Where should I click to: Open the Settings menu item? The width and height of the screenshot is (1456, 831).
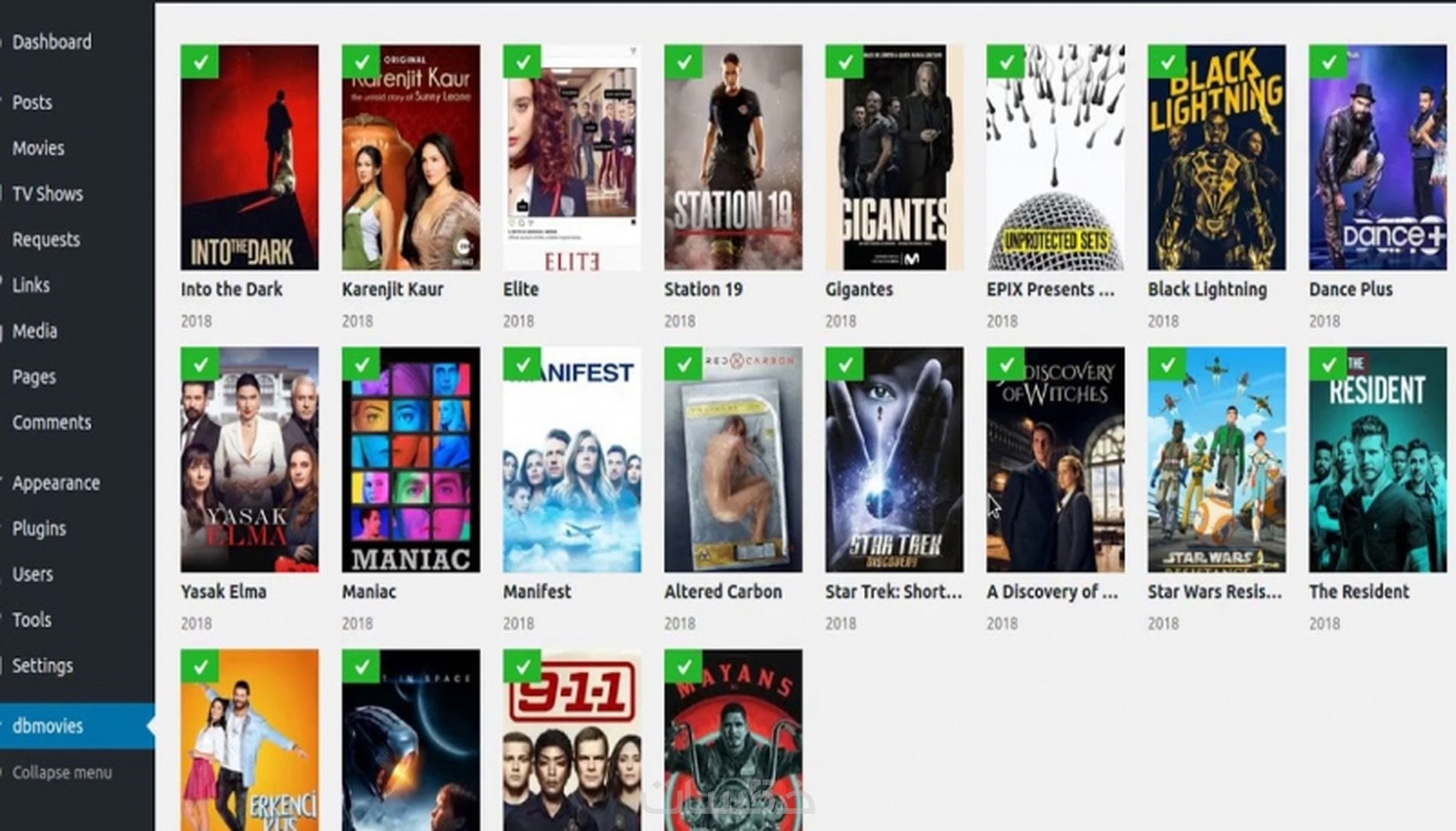click(43, 666)
